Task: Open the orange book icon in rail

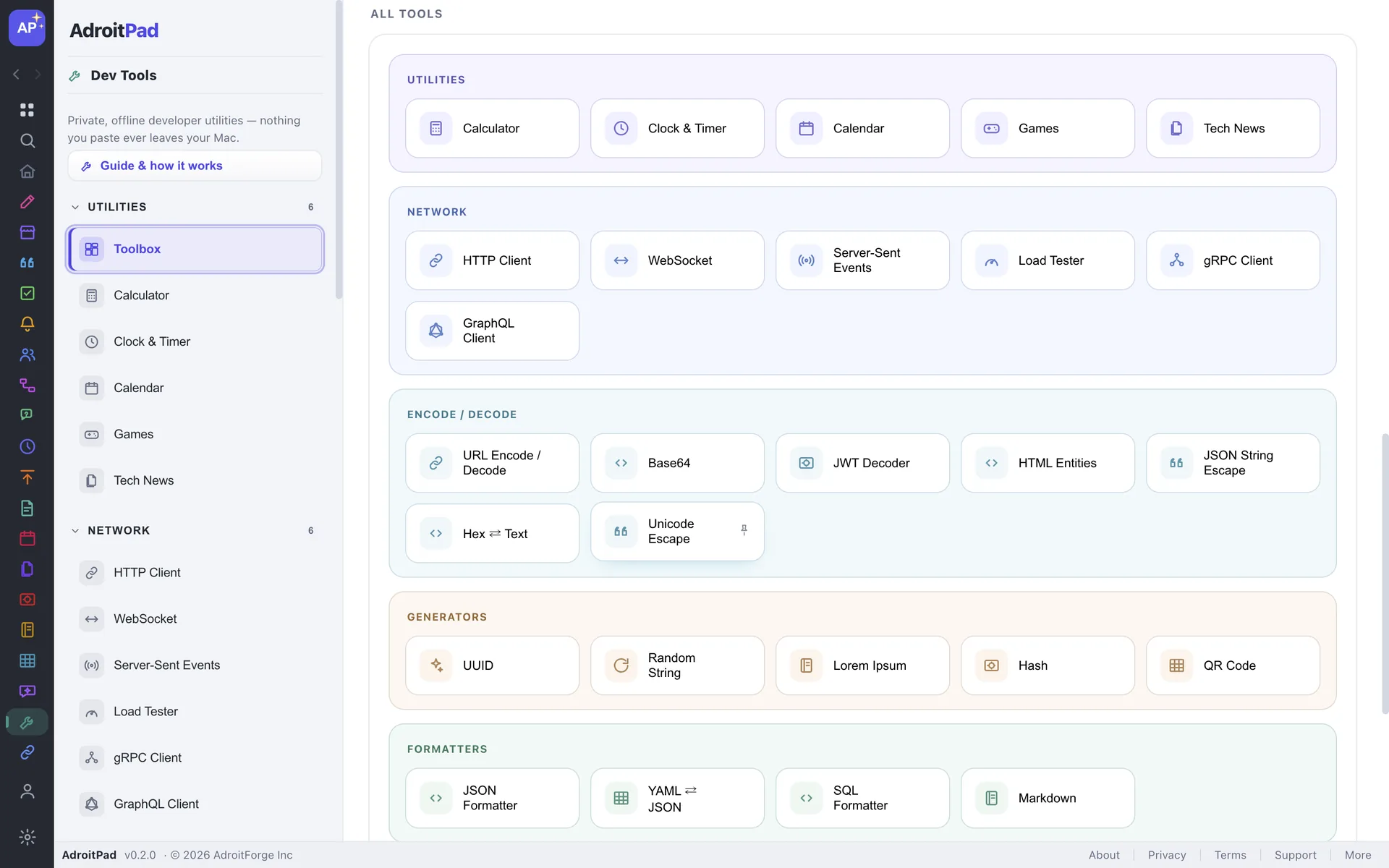Action: tap(27, 630)
